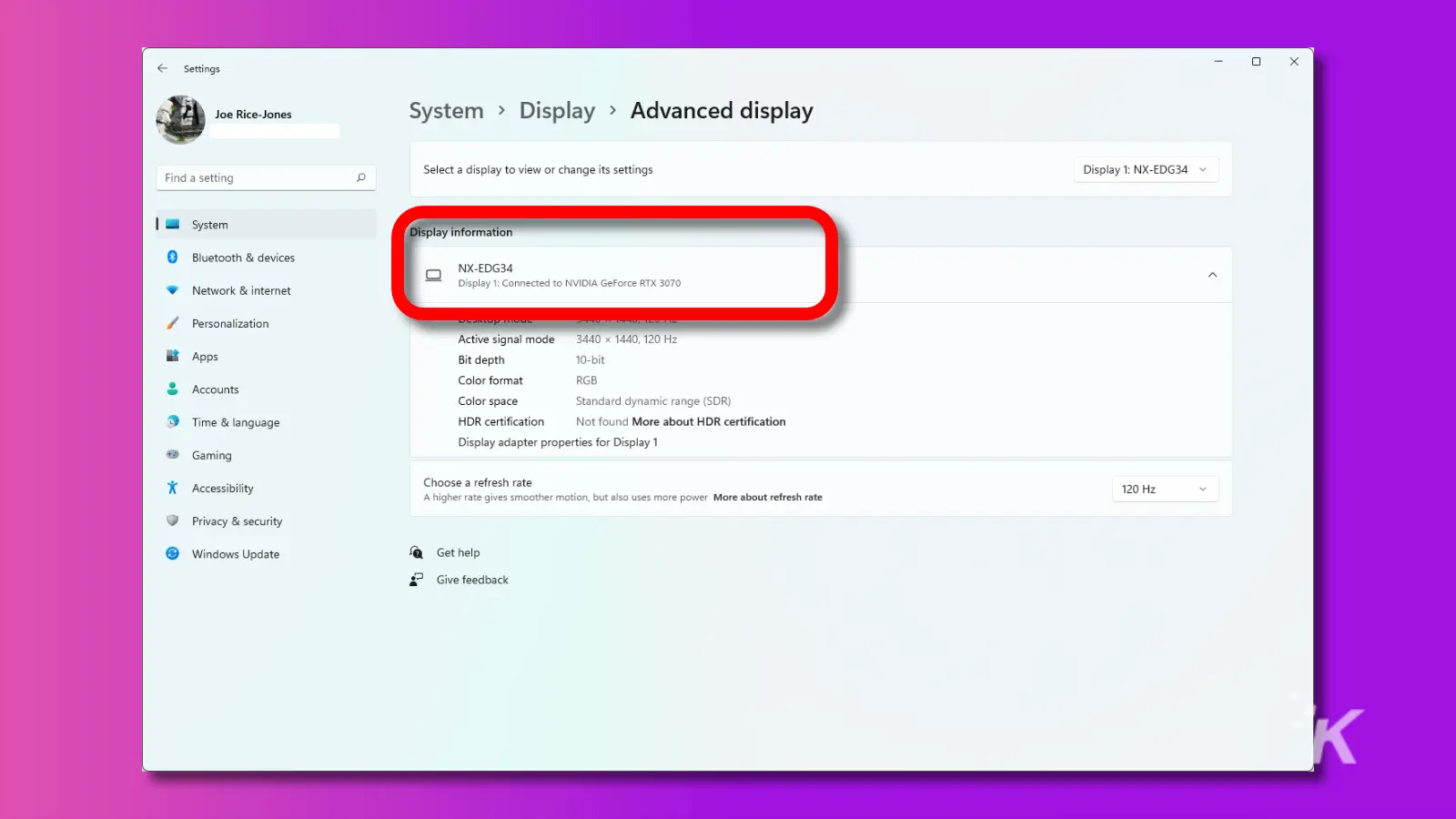1456x819 pixels.
Task: Open the System settings category
Action: [266, 224]
